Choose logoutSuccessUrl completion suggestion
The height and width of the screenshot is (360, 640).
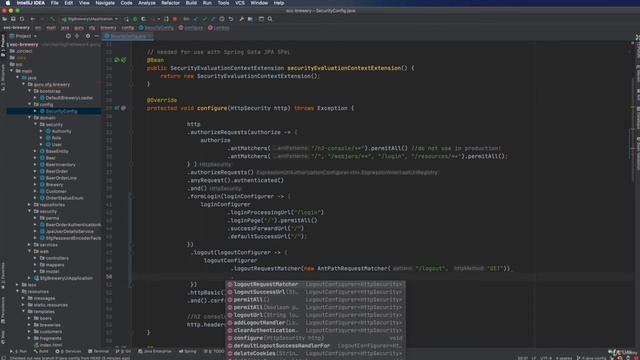316,292
